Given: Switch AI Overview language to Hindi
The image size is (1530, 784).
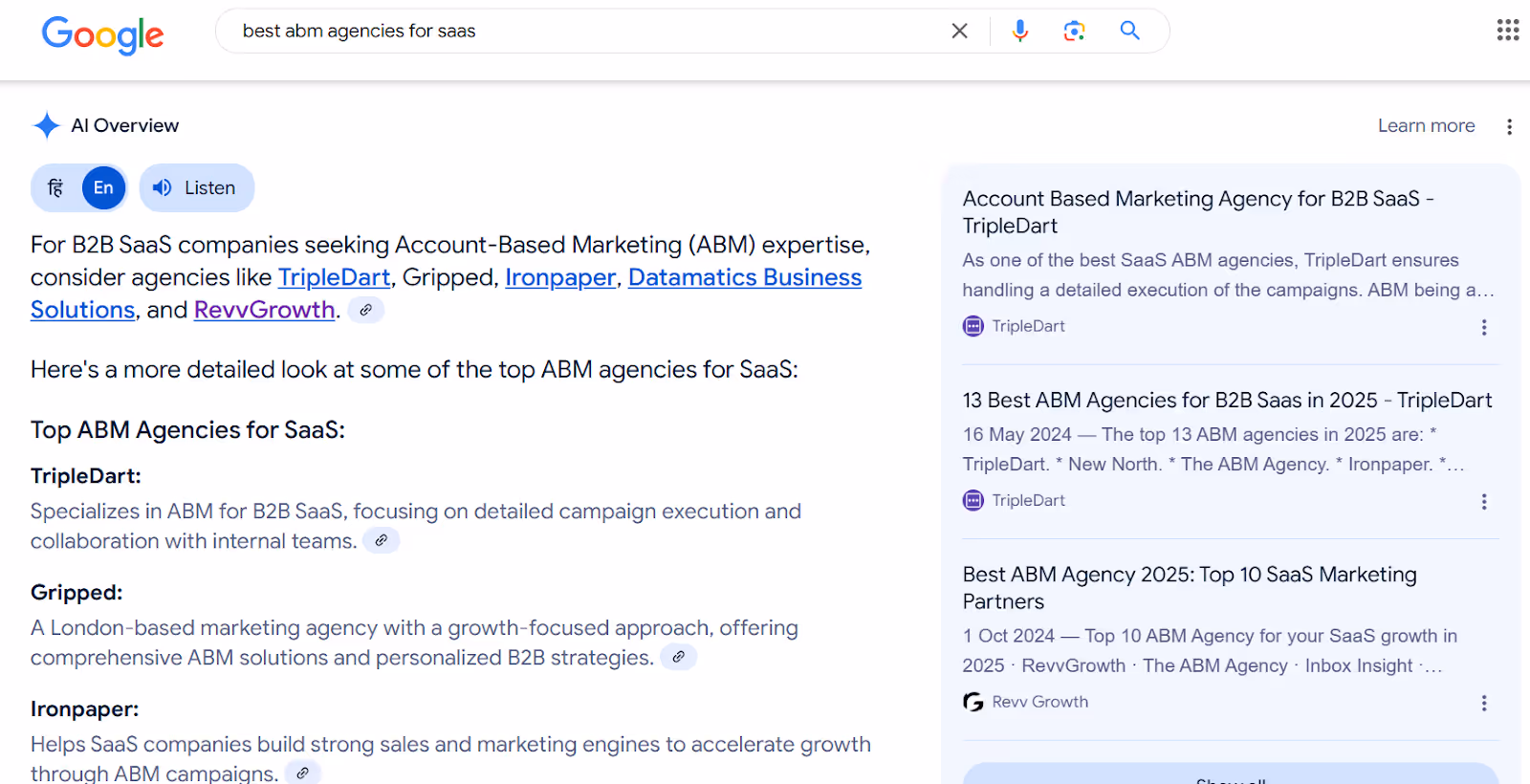Looking at the screenshot, I should (55, 187).
